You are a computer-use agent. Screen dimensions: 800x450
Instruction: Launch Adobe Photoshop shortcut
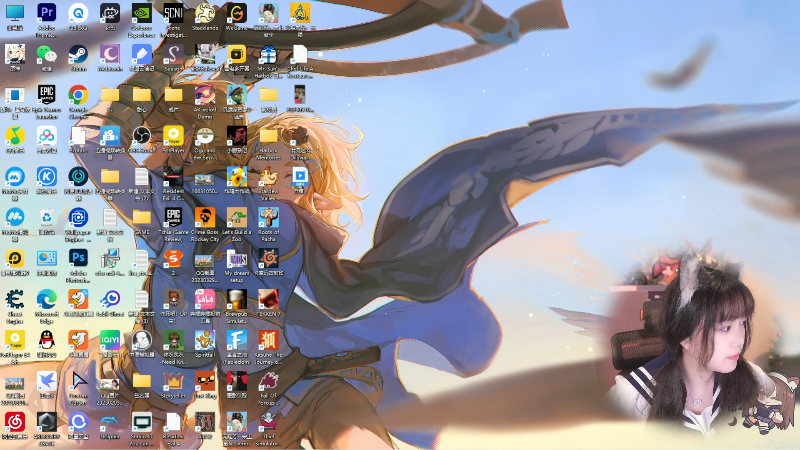click(x=78, y=258)
